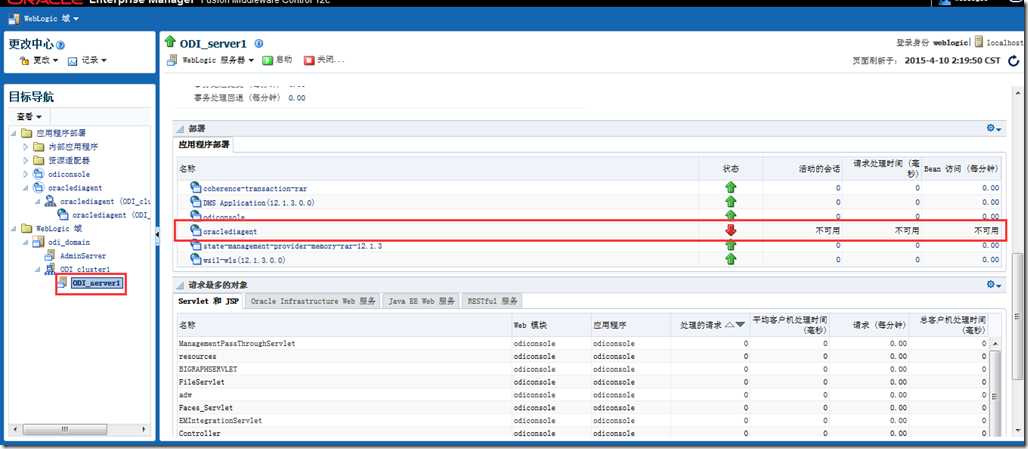Open the WebLogic 域 top menu
Screen dimensions: 1028x449
coord(50,19)
